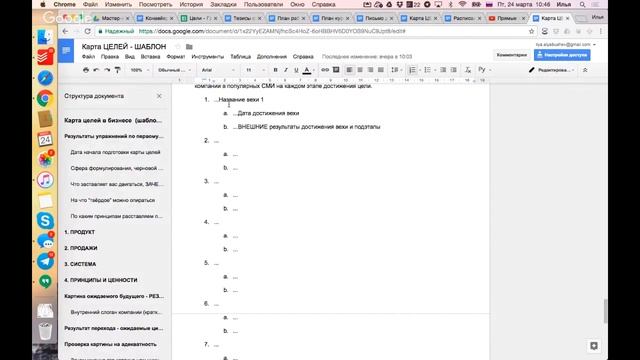Open the font size dropdown
640x360 pixels.
pos(255,70)
